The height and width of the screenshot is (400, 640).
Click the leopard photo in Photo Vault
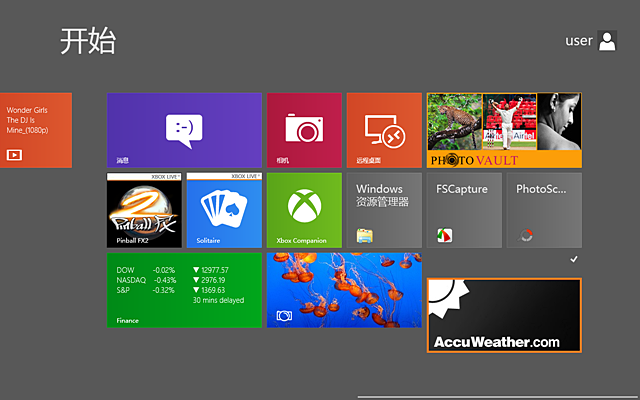455,122
